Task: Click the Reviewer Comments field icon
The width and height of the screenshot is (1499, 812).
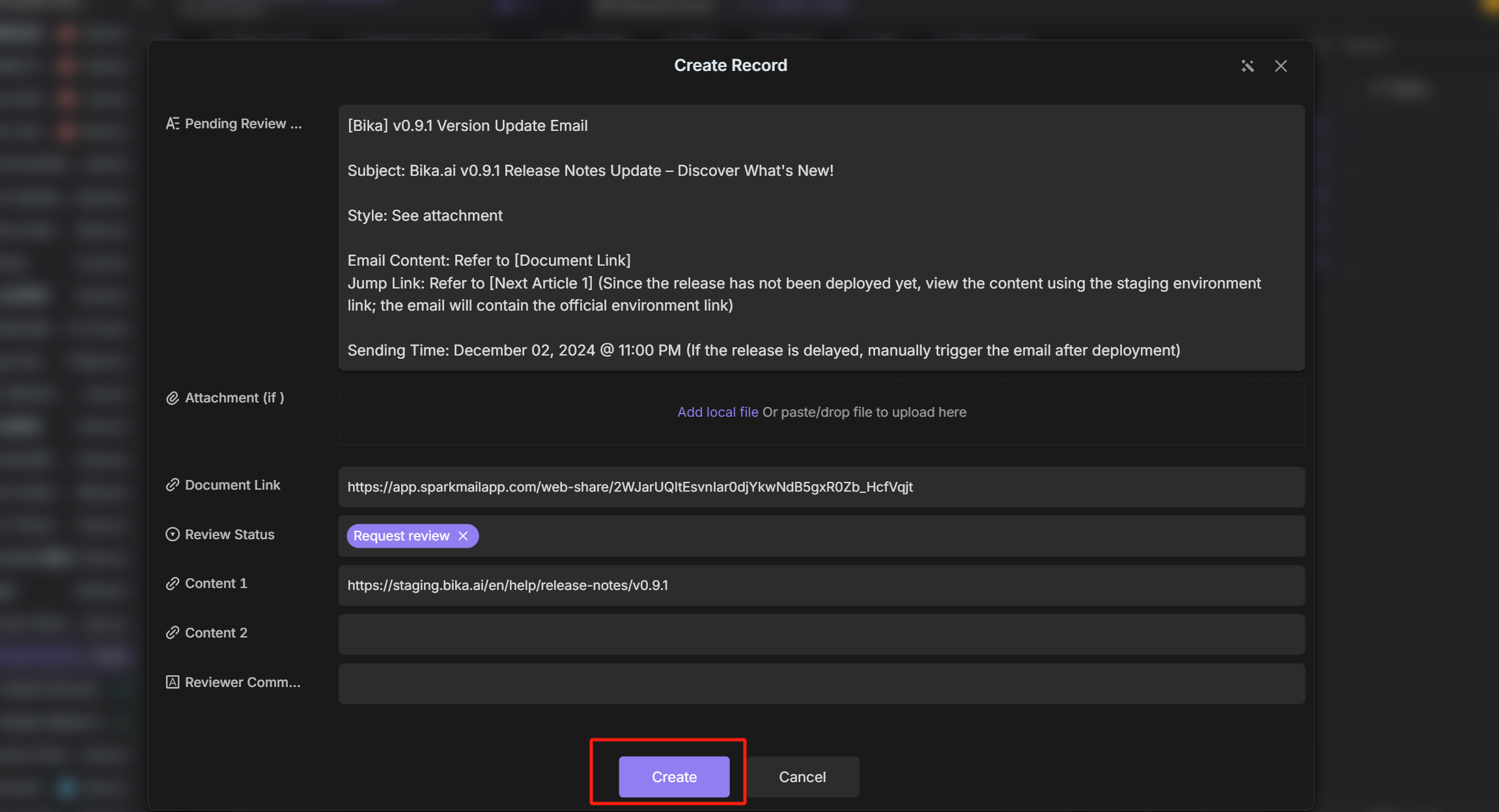Action: [x=172, y=682]
